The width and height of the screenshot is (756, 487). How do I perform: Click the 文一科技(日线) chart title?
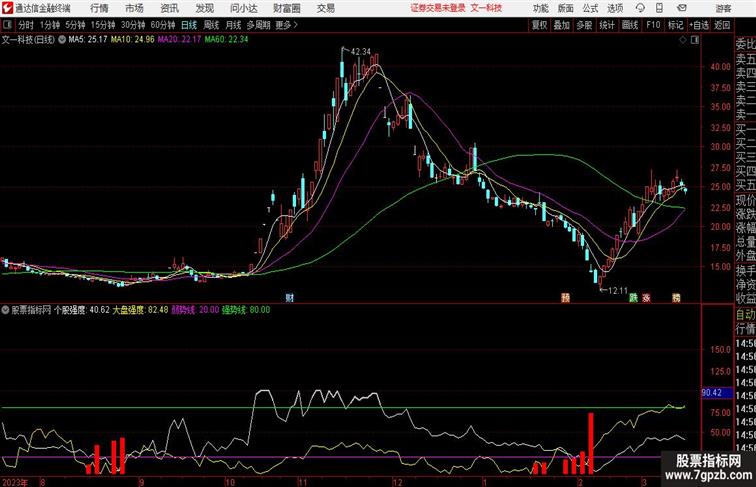click(x=28, y=40)
